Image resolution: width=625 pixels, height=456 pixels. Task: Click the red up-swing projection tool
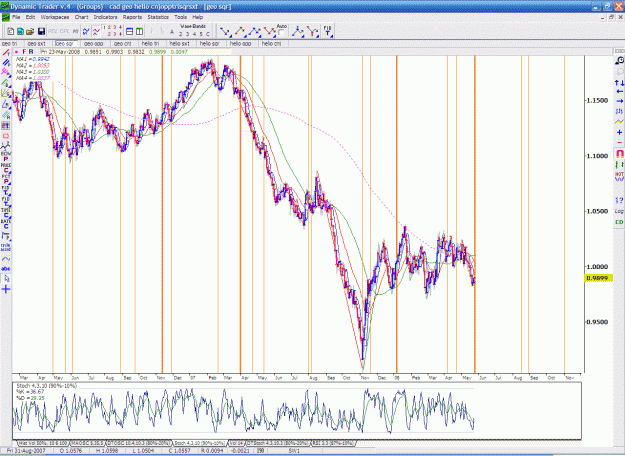click(240, 31)
